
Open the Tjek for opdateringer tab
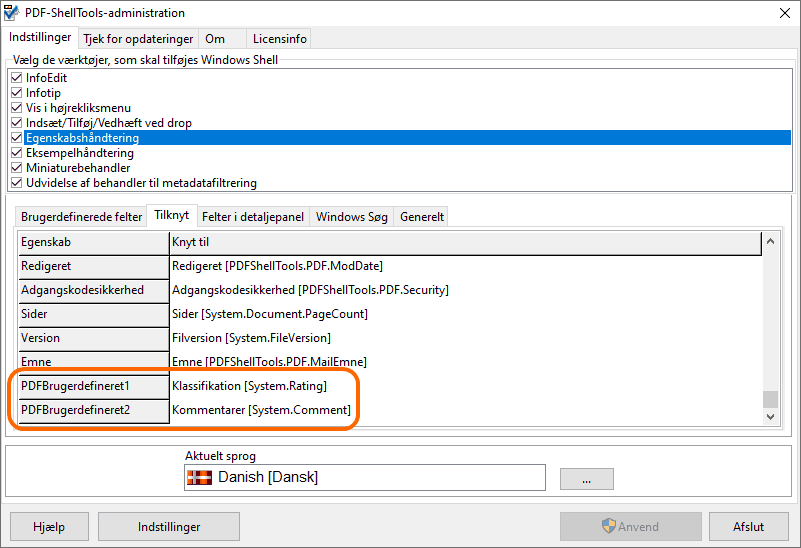pyautogui.click(x=138, y=39)
